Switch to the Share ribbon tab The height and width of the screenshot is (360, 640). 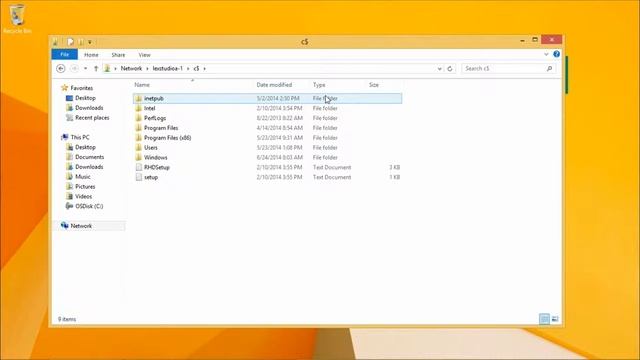pyautogui.click(x=118, y=55)
